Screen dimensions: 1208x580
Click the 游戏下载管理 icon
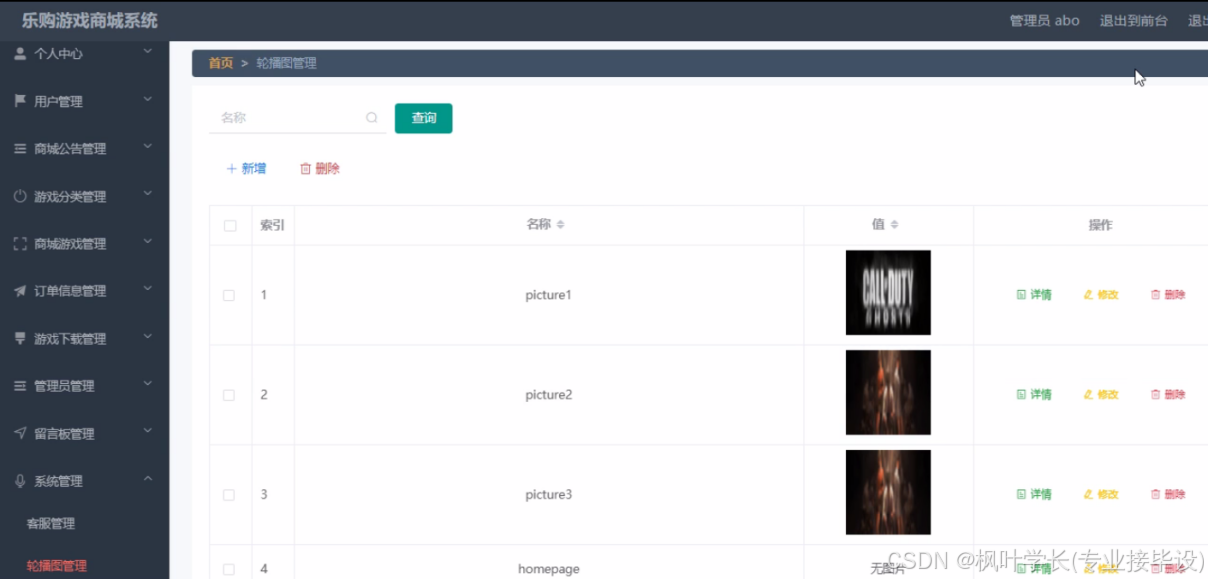click(20, 338)
